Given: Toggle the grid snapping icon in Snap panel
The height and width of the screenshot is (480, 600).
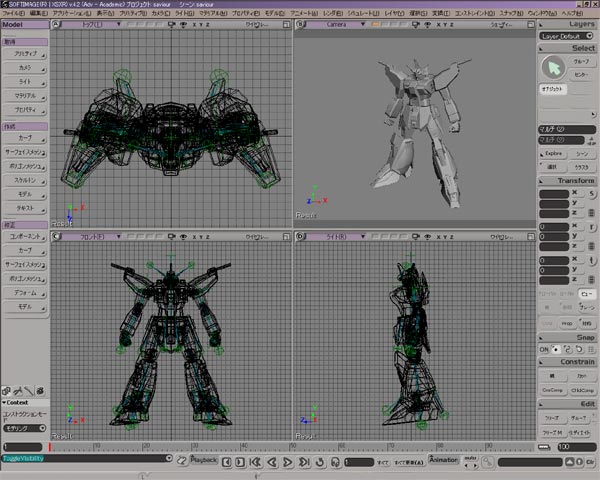Looking at the screenshot, I should (592, 349).
